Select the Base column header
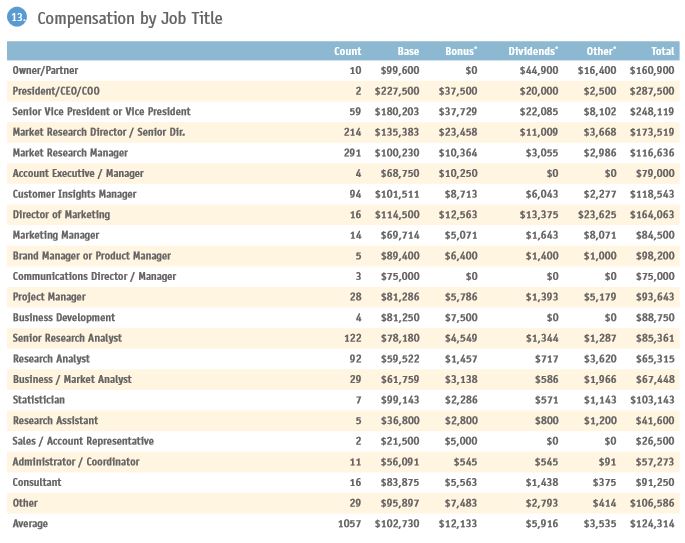The height and width of the screenshot is (543, 685). coord(407,51)
